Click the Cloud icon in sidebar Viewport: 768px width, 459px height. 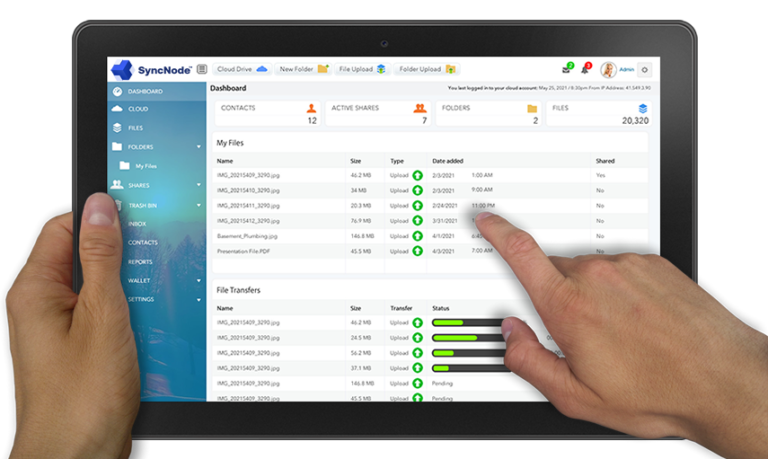tap(117, 109)
